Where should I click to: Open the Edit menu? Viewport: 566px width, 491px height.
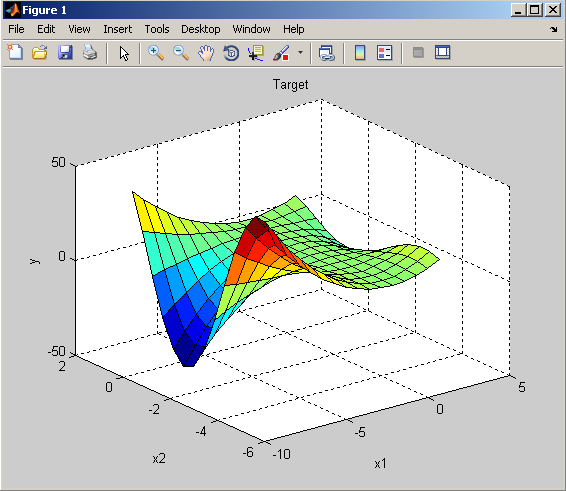[46, 29]
